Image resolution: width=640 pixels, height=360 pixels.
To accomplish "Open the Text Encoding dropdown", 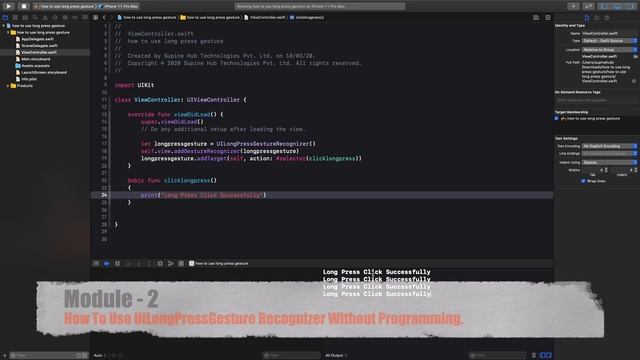I will [x=609, y=146].
